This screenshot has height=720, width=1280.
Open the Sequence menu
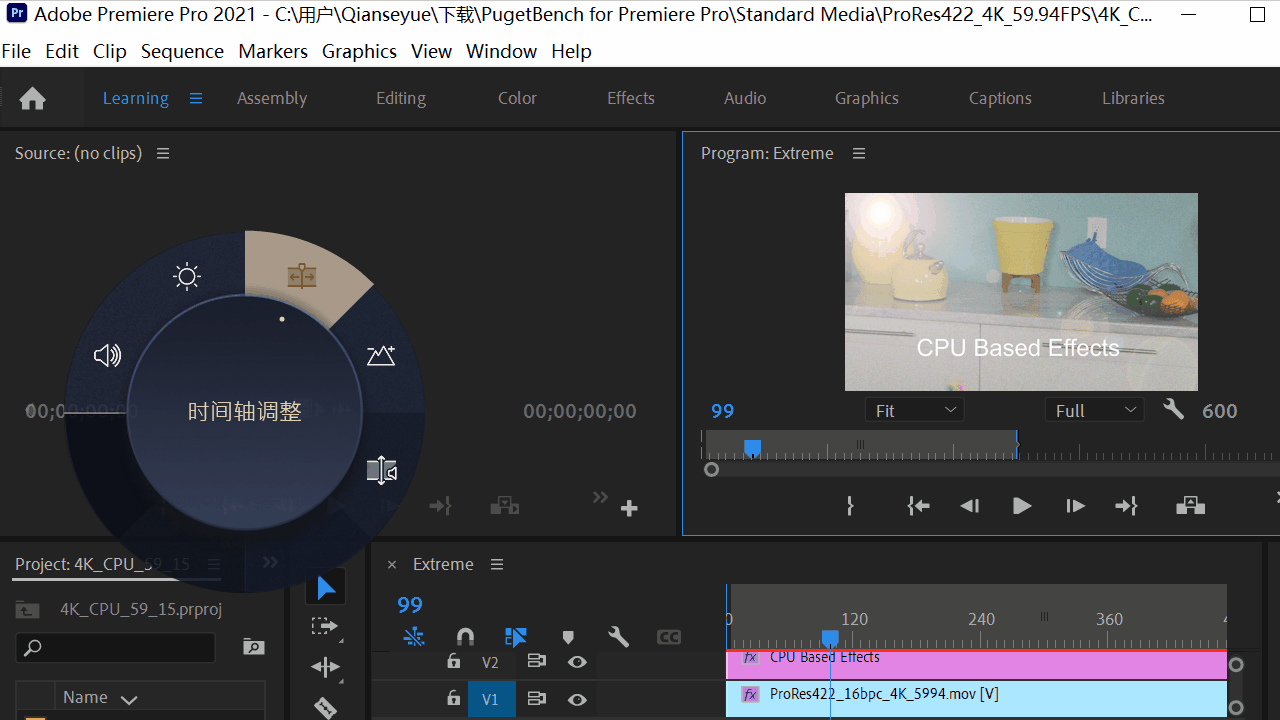click(182, 51)
